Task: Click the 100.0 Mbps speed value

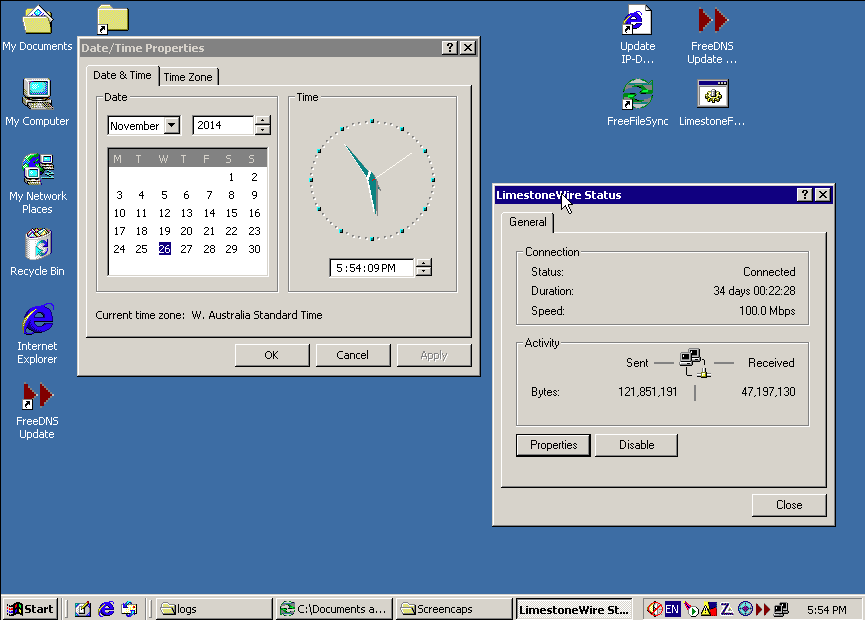Action: point(767,311)
